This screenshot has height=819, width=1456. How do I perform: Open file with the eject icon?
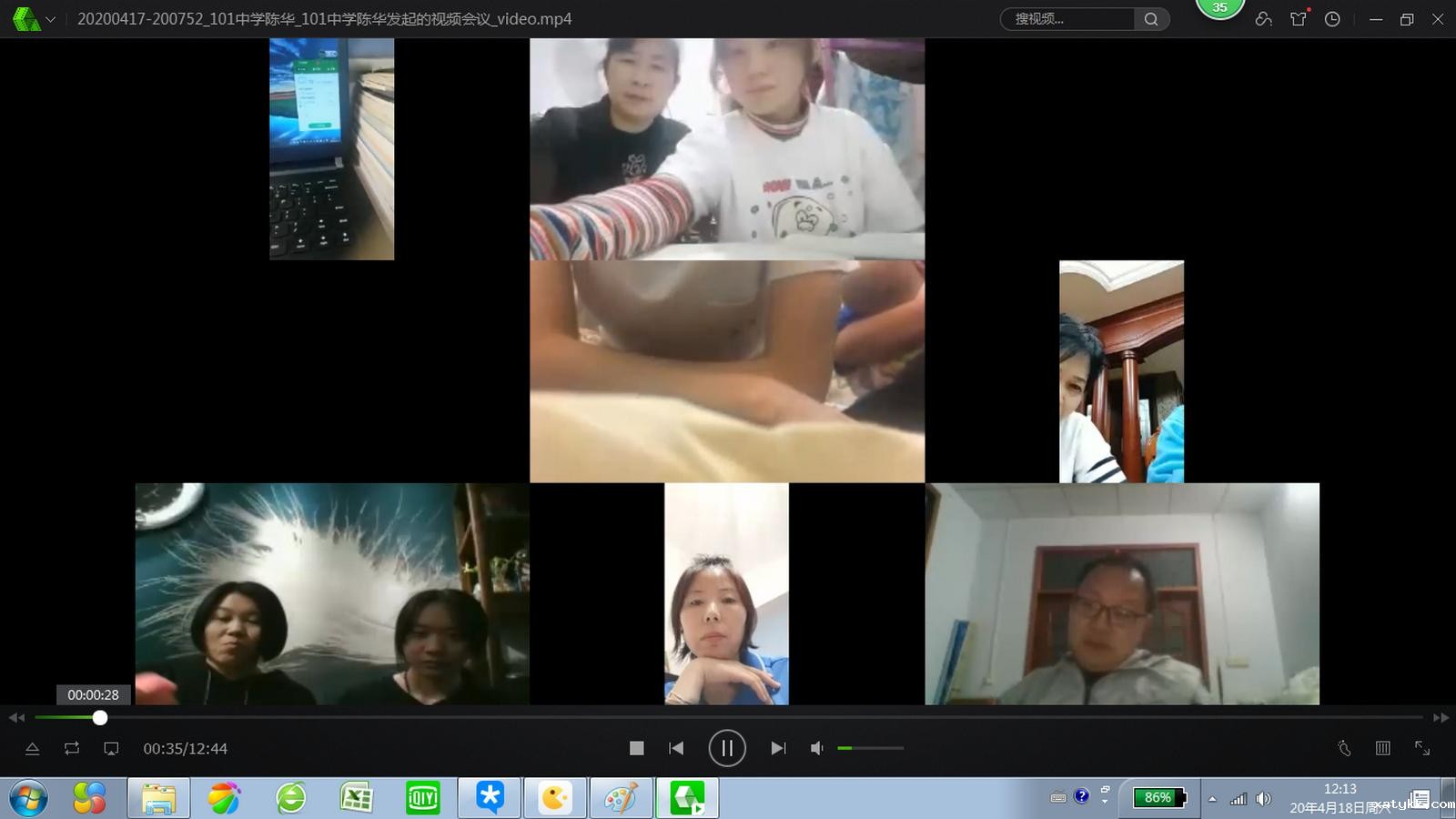pos(32,748)
